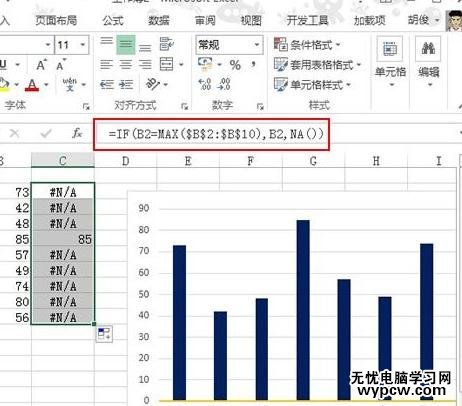Decrease indent
Viewport: 462px width, 406px height.
[x=107, y=85]
